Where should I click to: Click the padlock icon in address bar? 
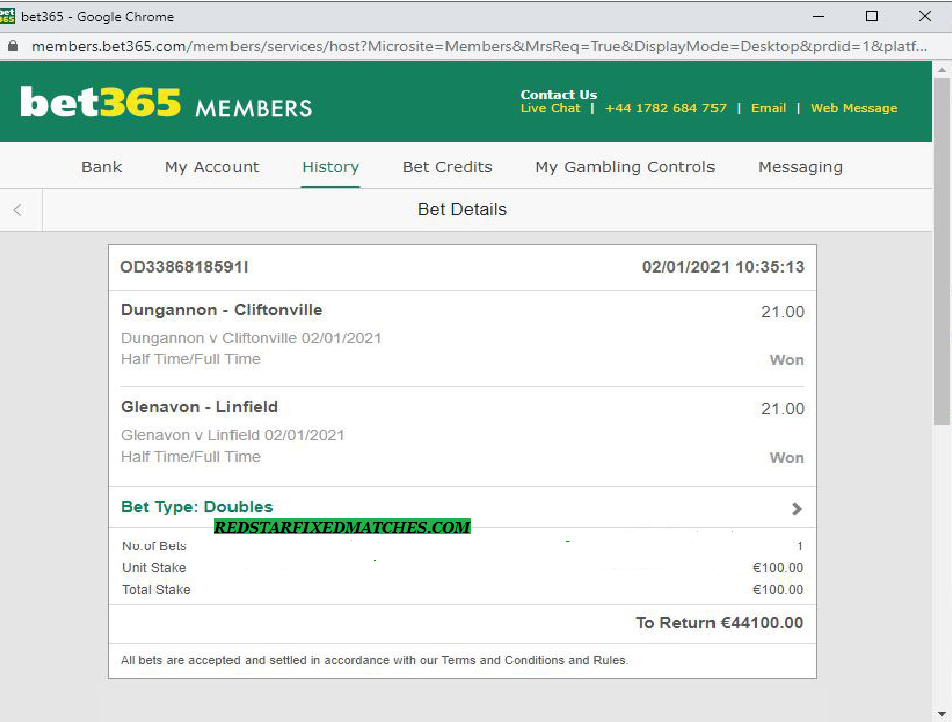tap(13, 46)
